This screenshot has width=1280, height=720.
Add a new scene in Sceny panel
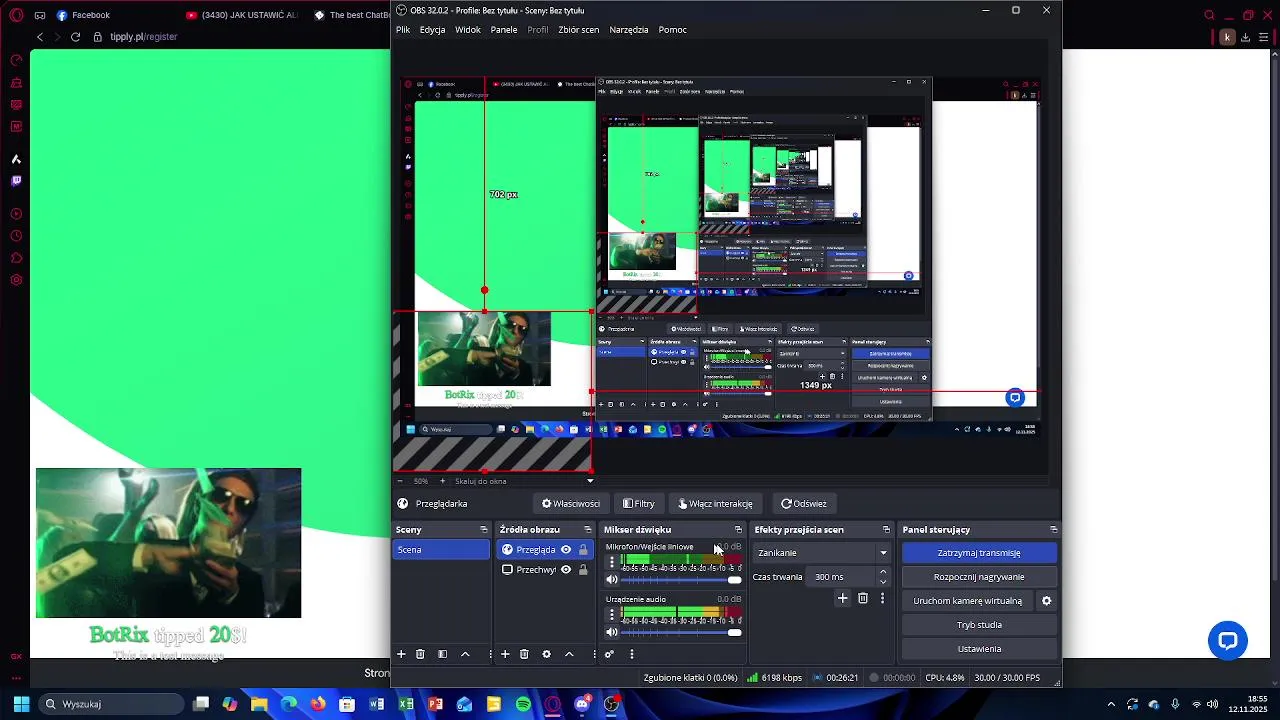click(x=401, y=654)
